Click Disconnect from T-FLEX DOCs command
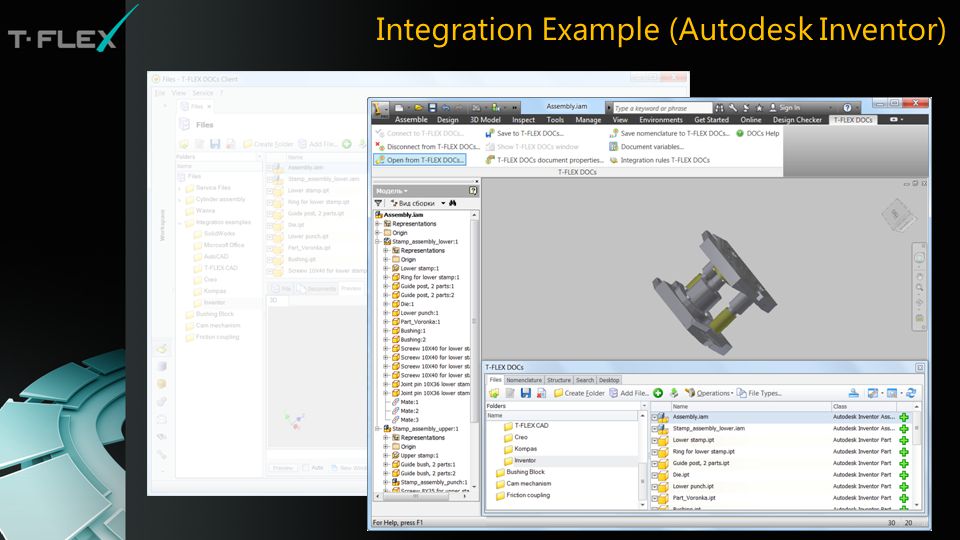Image resolution: width=960 pixels, height=540 pixels. click(427, 146)
